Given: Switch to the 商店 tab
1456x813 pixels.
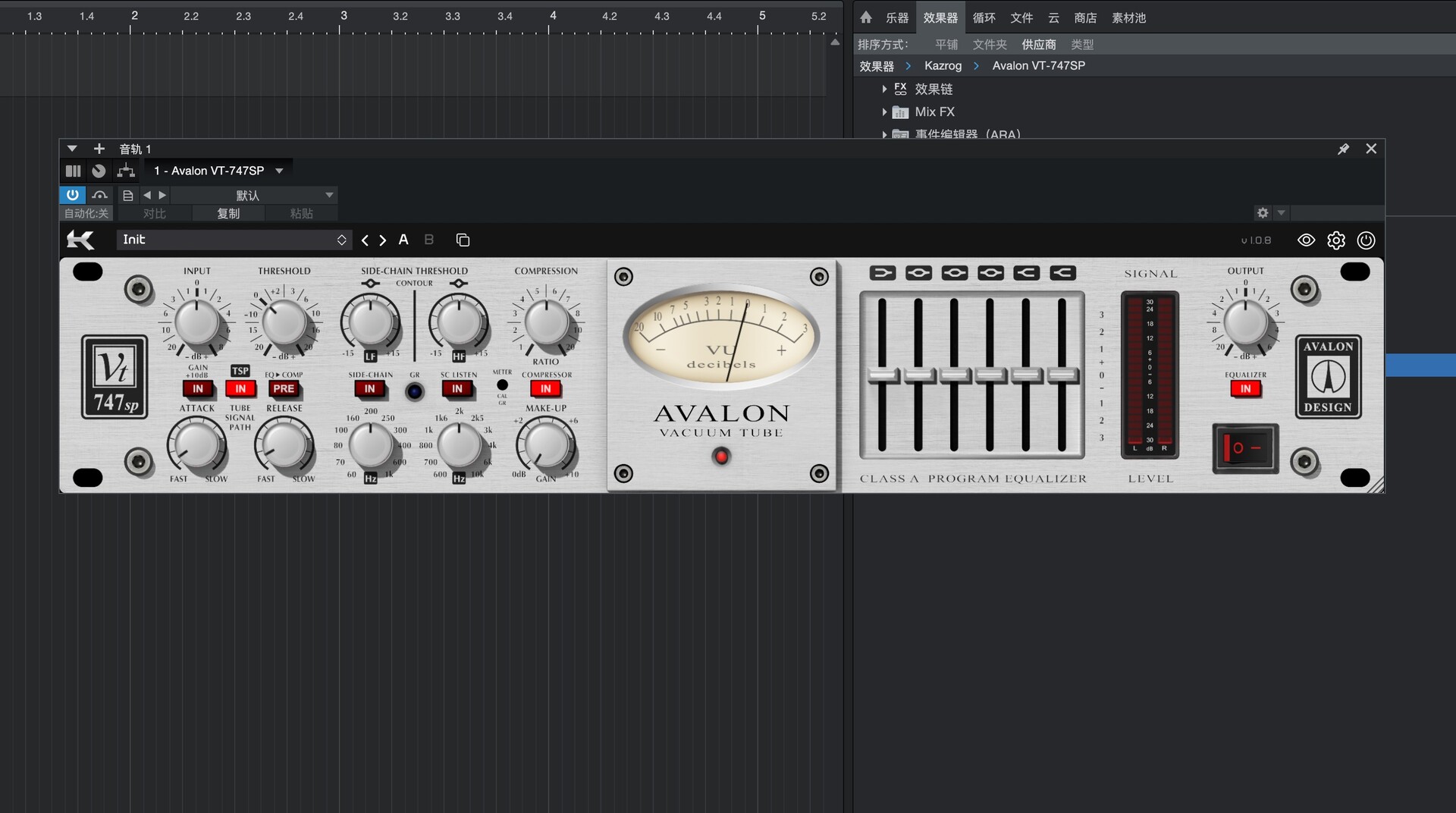Looking at the screenshot, I should click(x=1085, y=17).
